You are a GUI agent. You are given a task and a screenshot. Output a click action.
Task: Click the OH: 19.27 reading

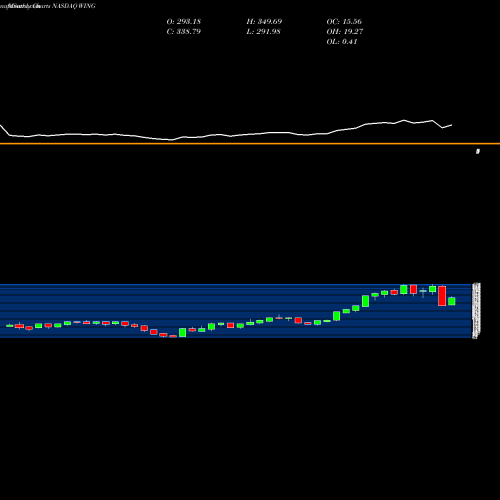coord(345,31)
